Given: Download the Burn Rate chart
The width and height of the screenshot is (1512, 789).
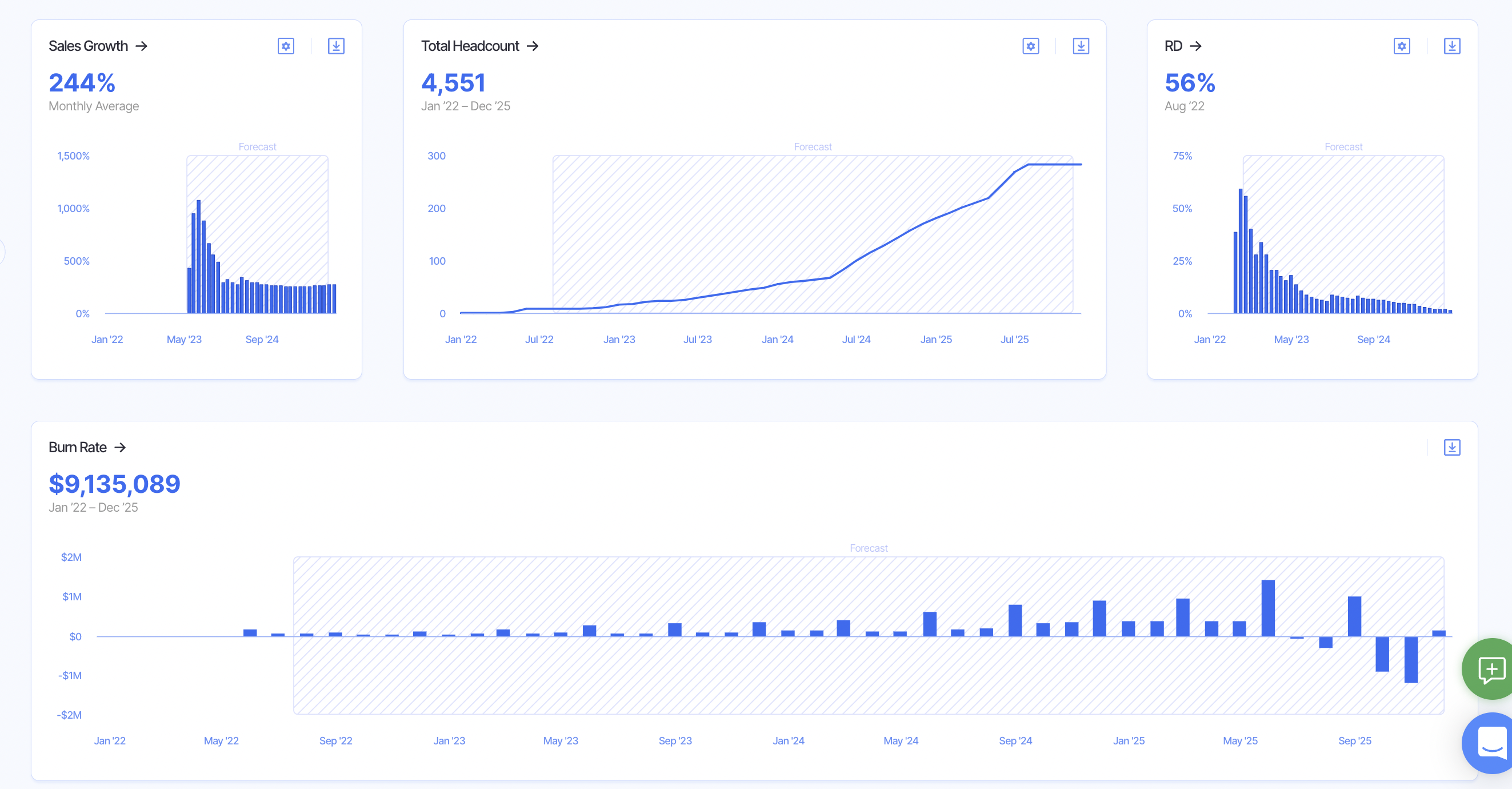Looking at the screenshot, I should click(1451, 447).
